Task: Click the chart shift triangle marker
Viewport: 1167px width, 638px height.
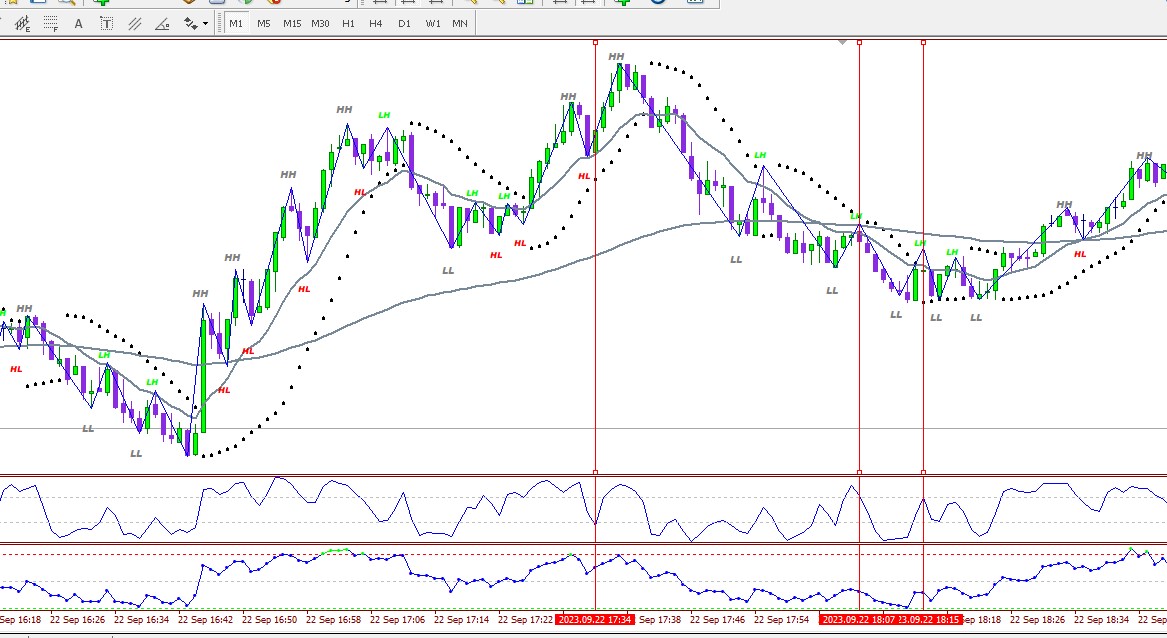Action: tap(843, 42)
